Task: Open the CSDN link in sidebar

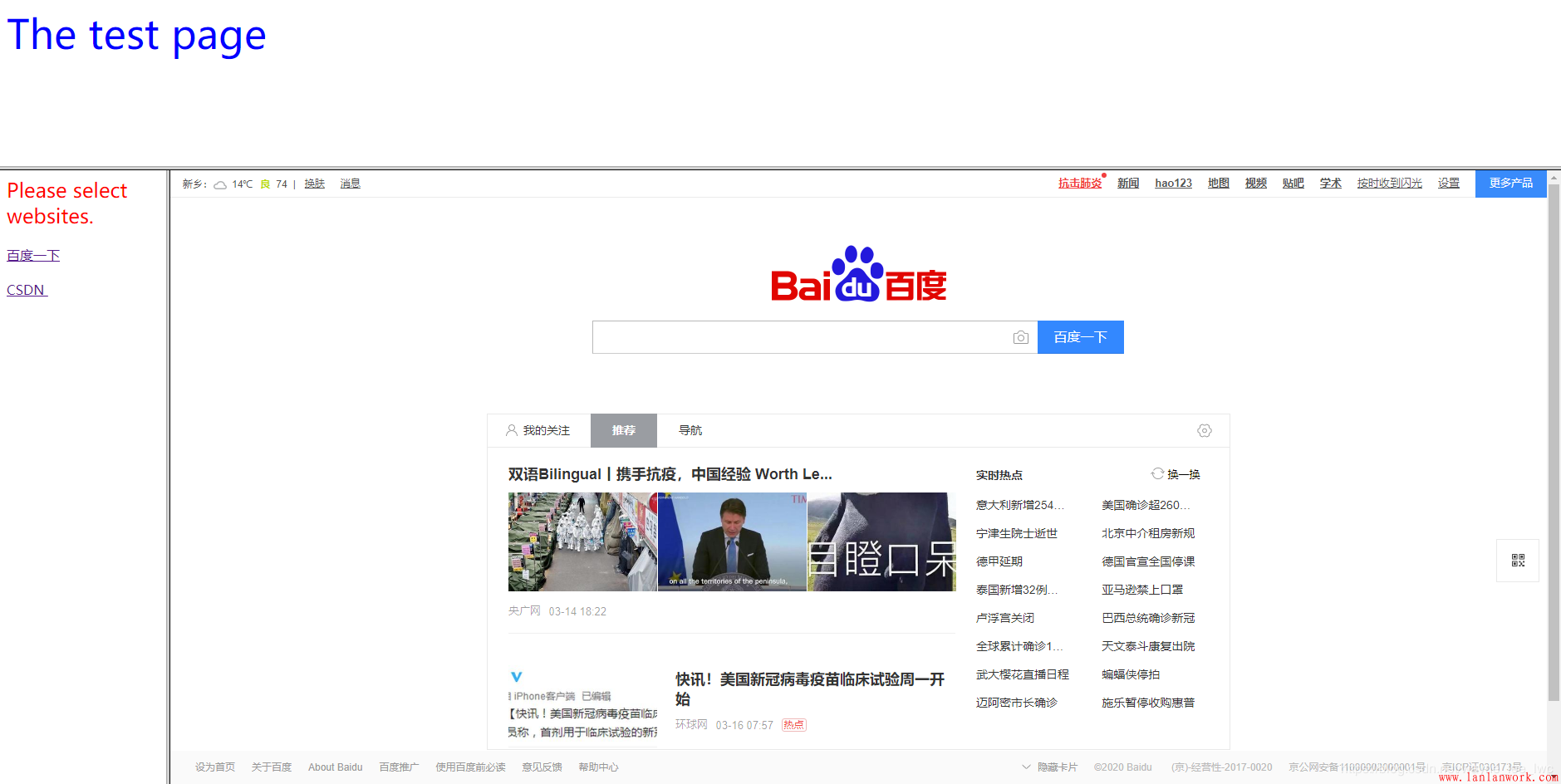Action: (26, 290)
